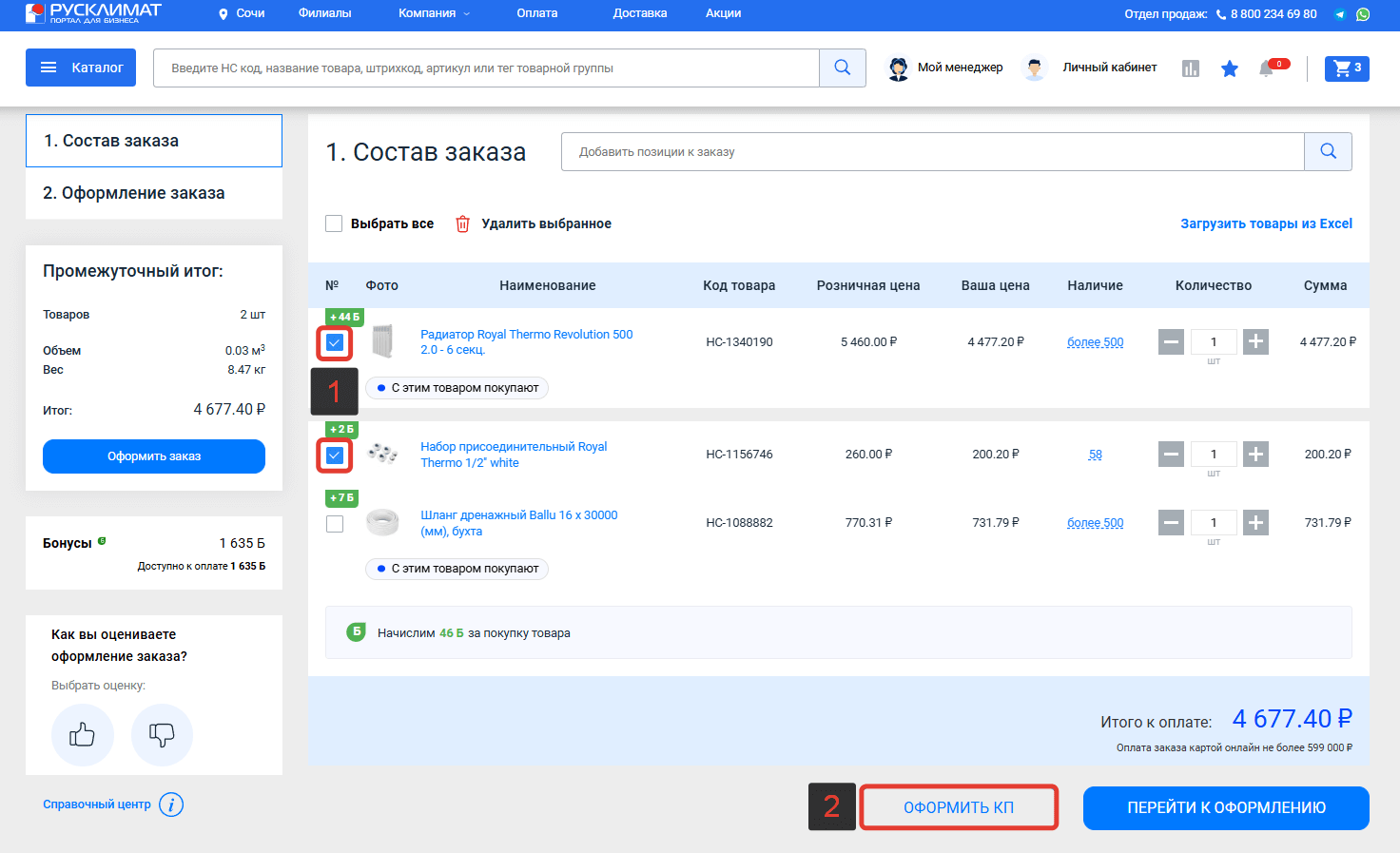Image resolution: width=1400 pixels, height=853 pixels.
Task: Decrease quantity of the radiator
Action: pos(1172,341)
